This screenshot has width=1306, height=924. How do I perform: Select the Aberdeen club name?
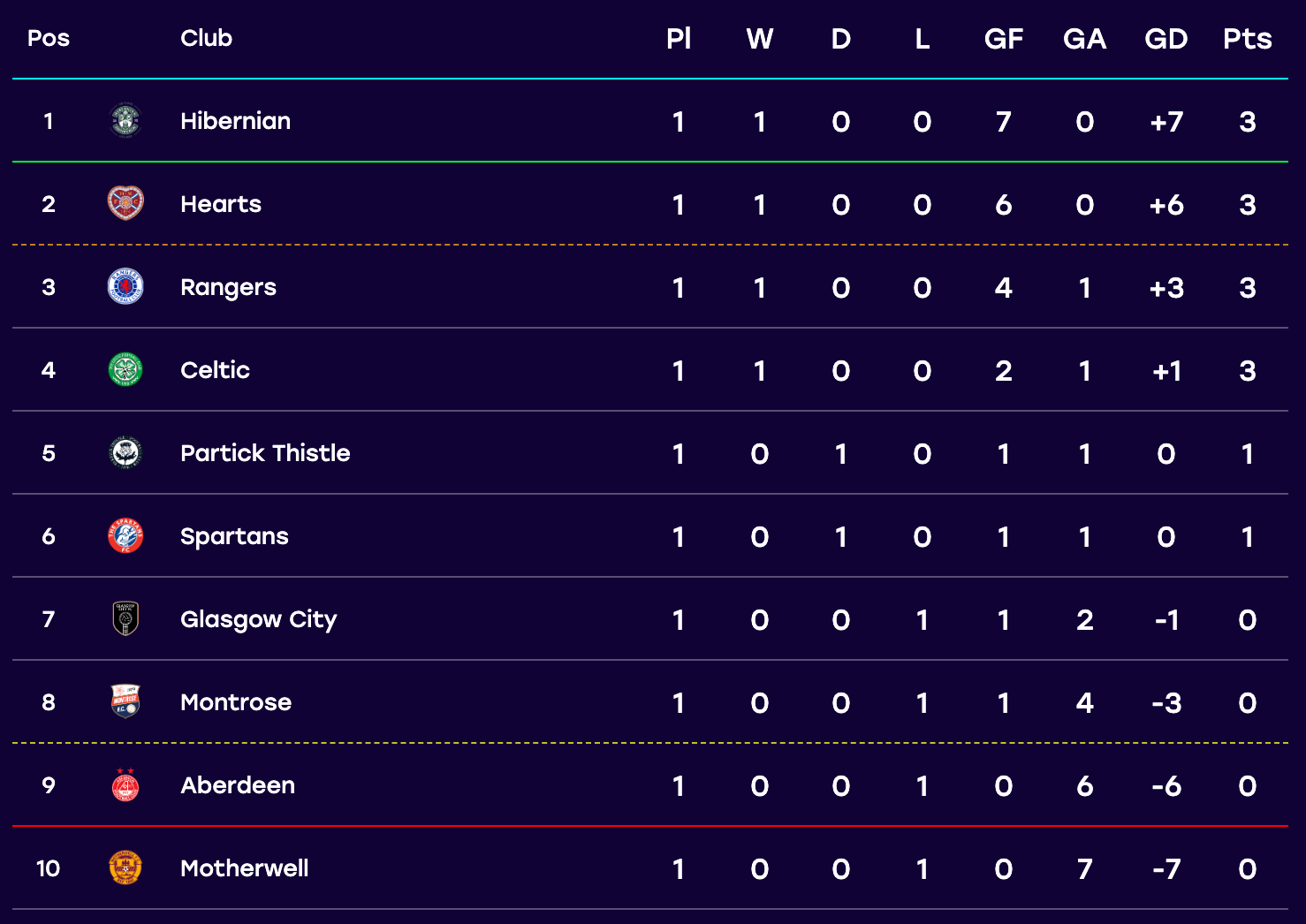238,785
